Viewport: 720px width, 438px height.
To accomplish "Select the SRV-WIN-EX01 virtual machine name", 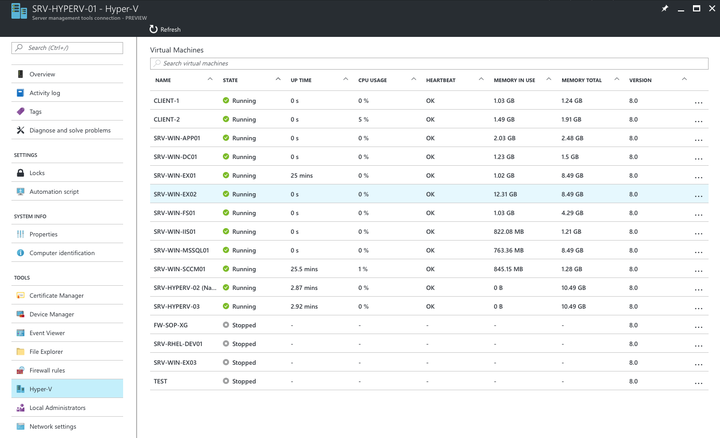I will 174,175.
